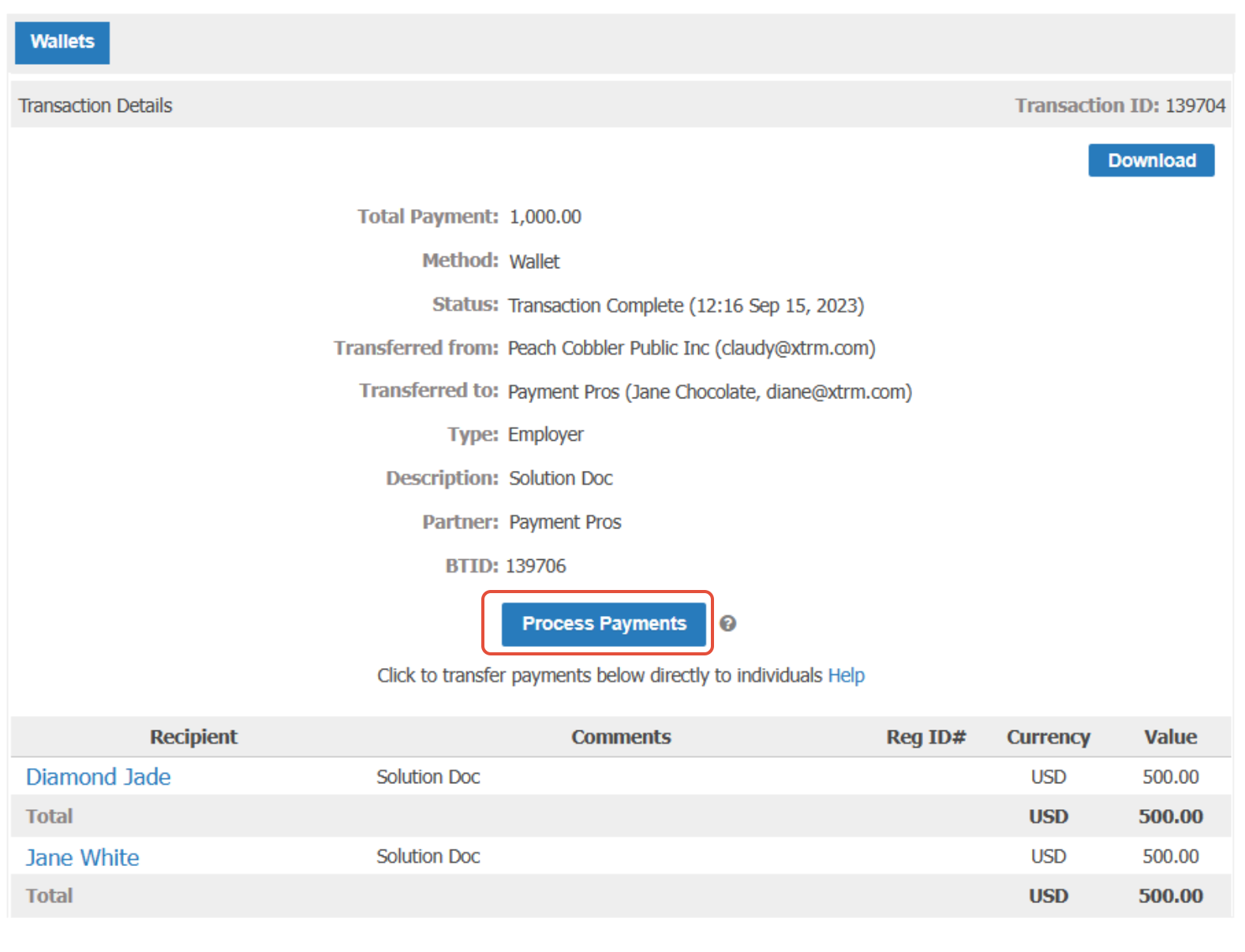Click the Value column header
Screen dimensions: 1245x952
[x=1171, y=737]
